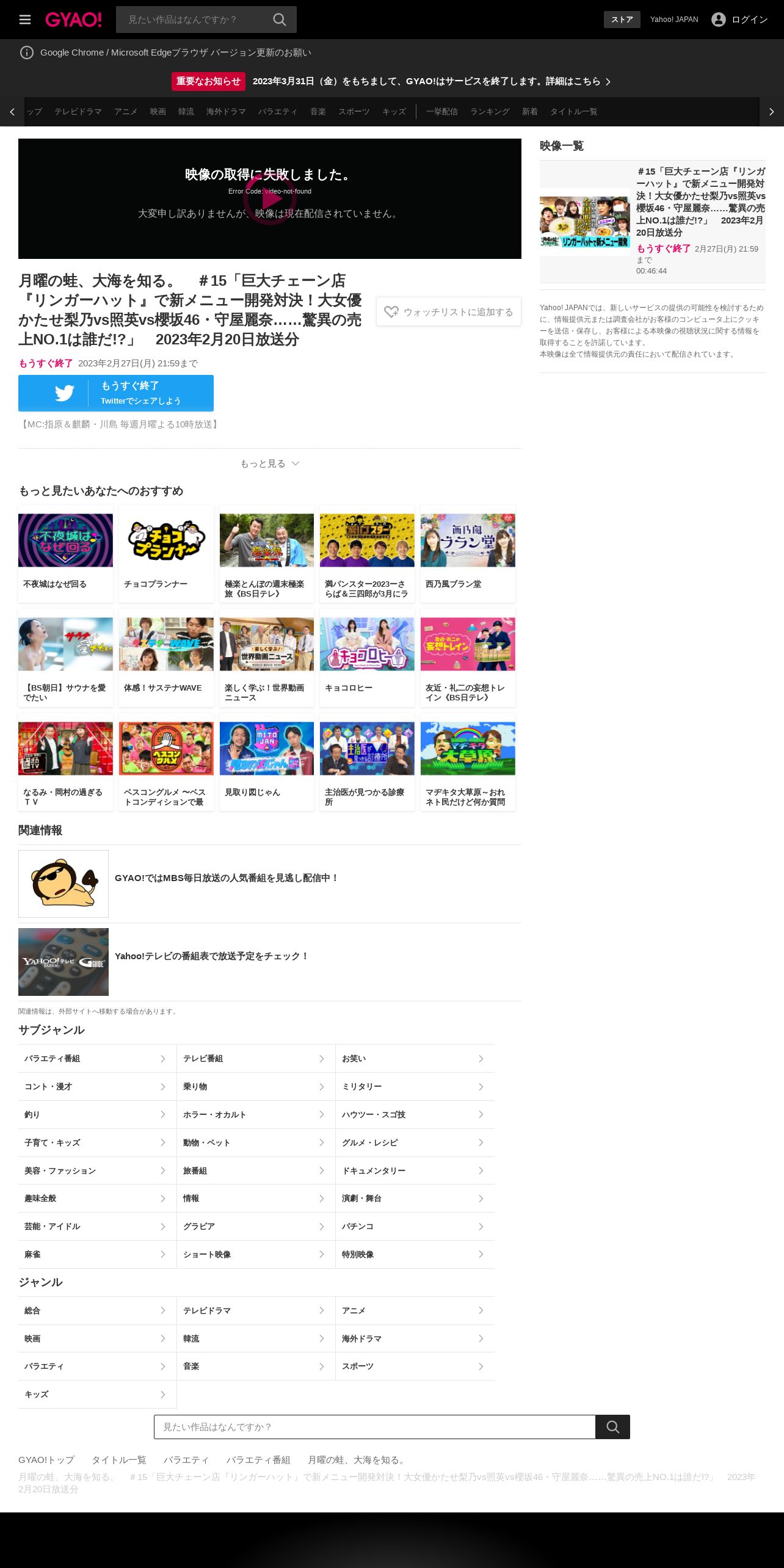Viewport: 784px width, 1568px height.
Task: Open テレビドラマ genre row in ジャンル list
Action: pos(256,1310)
